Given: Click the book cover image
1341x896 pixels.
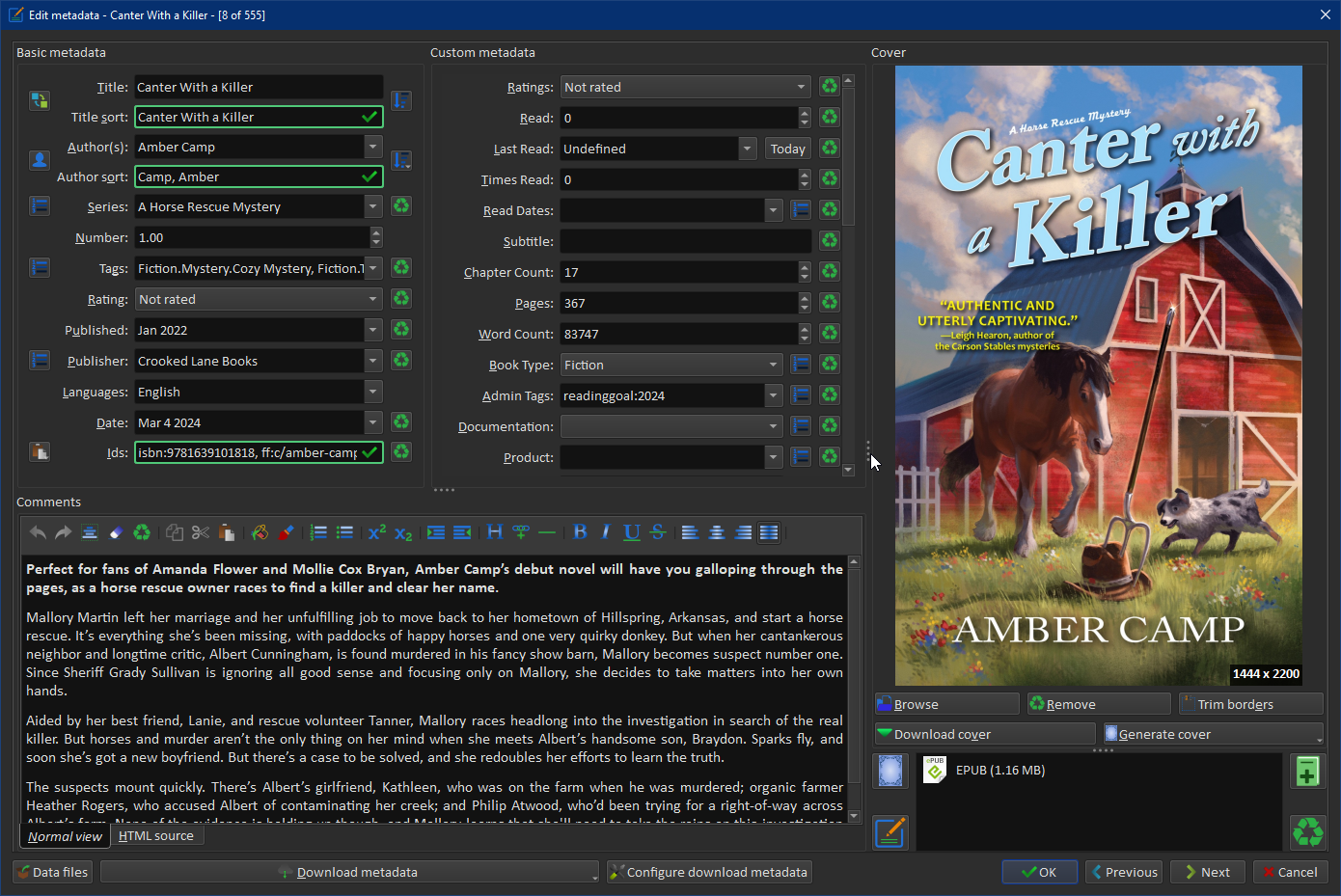Looking at the screenshot, I should pyautogui.click(x=1098, y=375).
